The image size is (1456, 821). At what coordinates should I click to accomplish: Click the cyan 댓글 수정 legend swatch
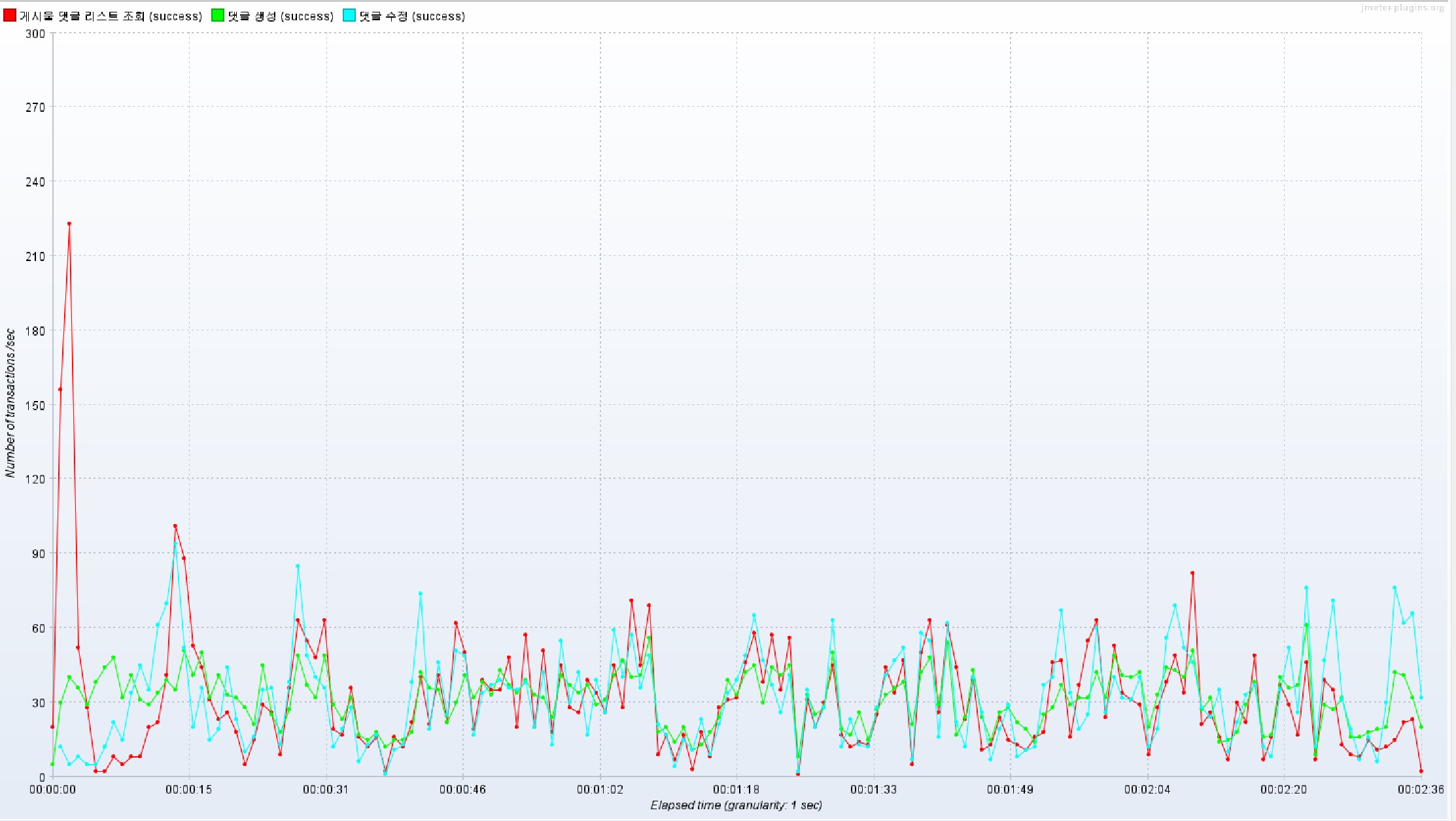coord(349,16)
